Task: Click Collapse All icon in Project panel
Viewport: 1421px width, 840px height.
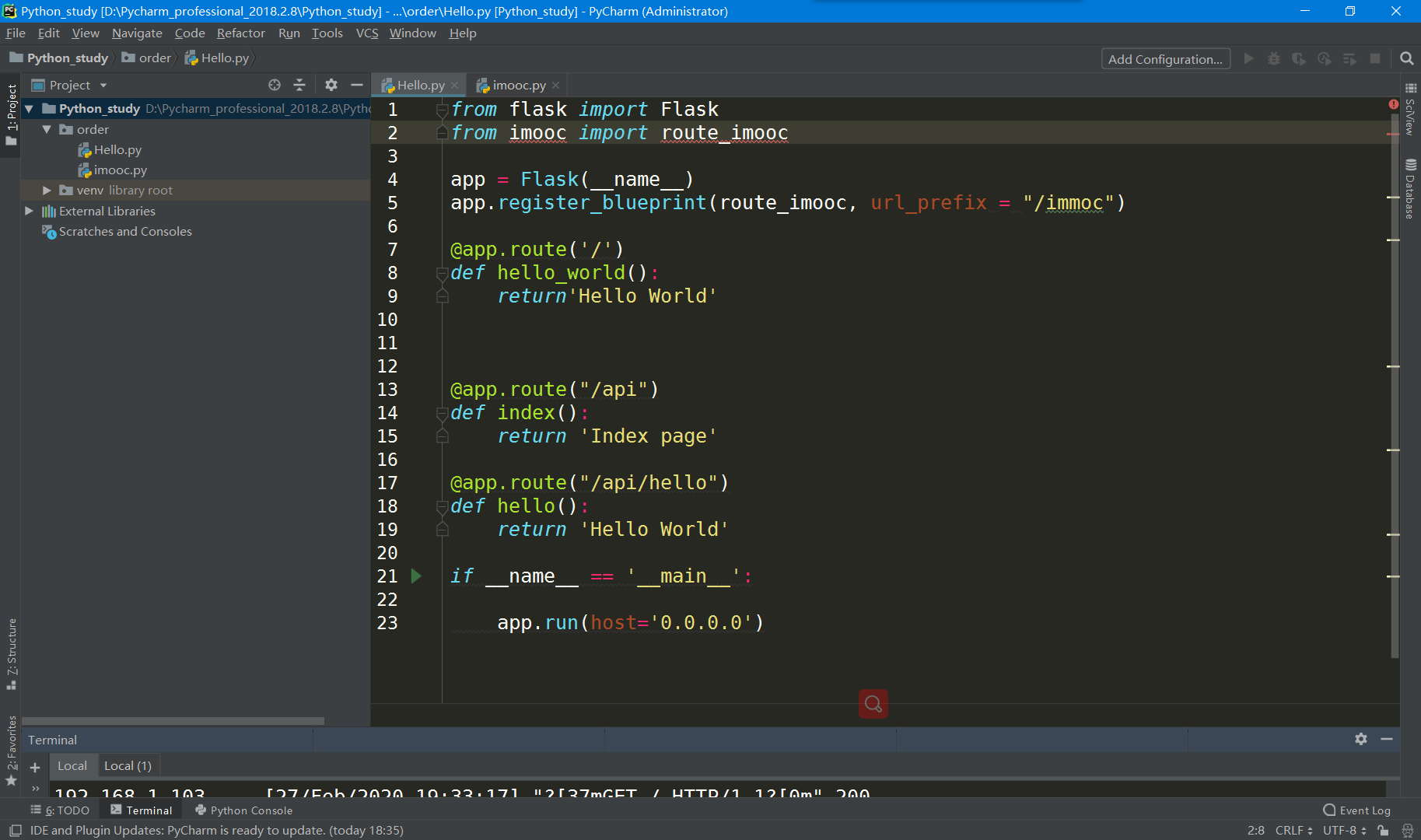Action: point(299,85)
